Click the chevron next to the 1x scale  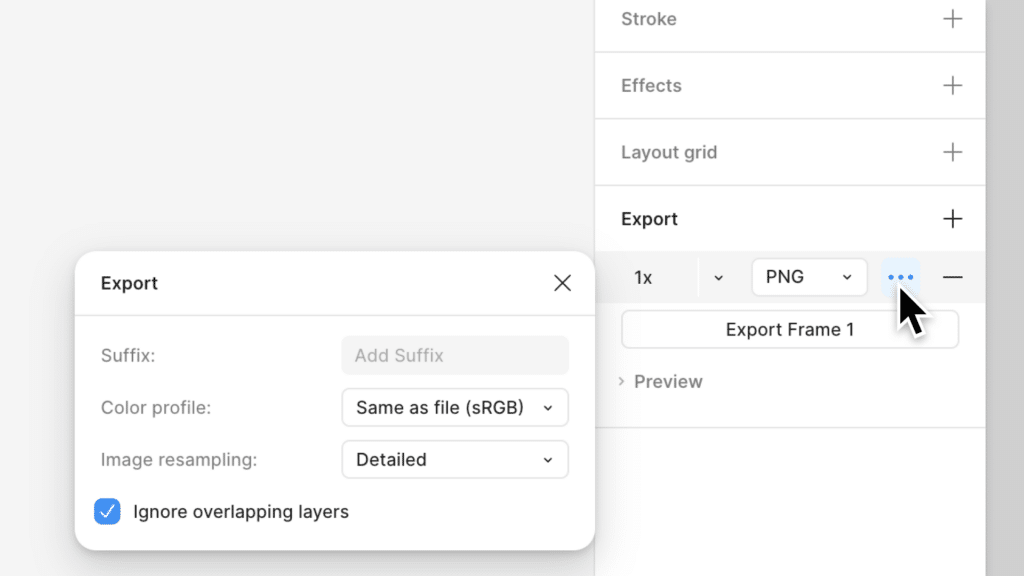(x=718, y=277)
